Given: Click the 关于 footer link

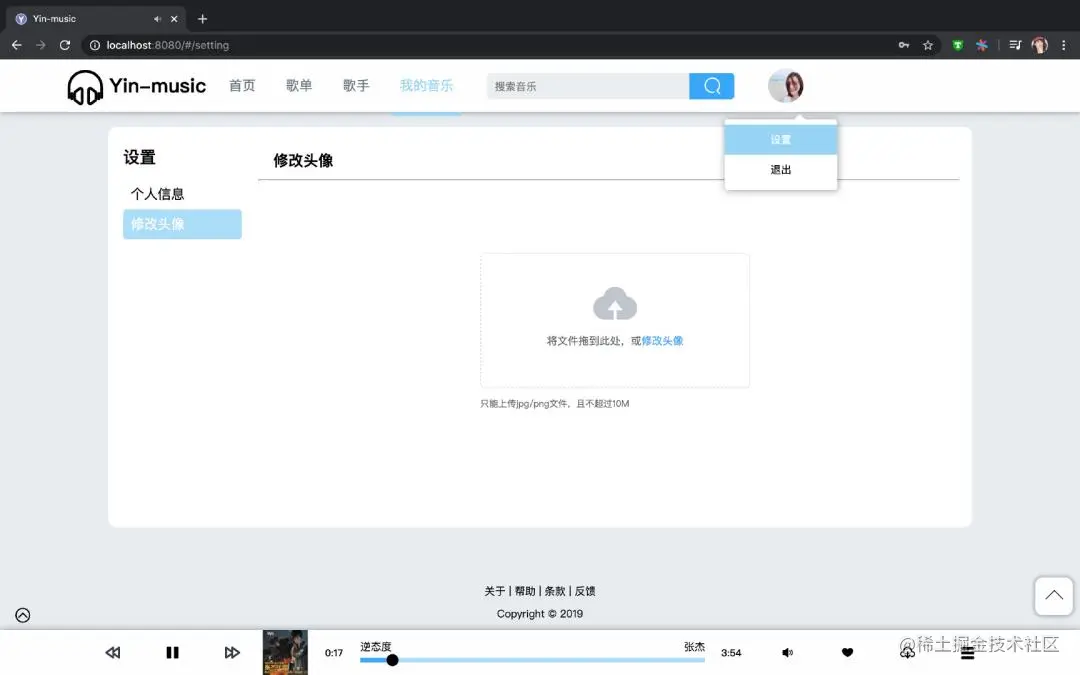Looking at the screenshot, I should pos(495,591).
